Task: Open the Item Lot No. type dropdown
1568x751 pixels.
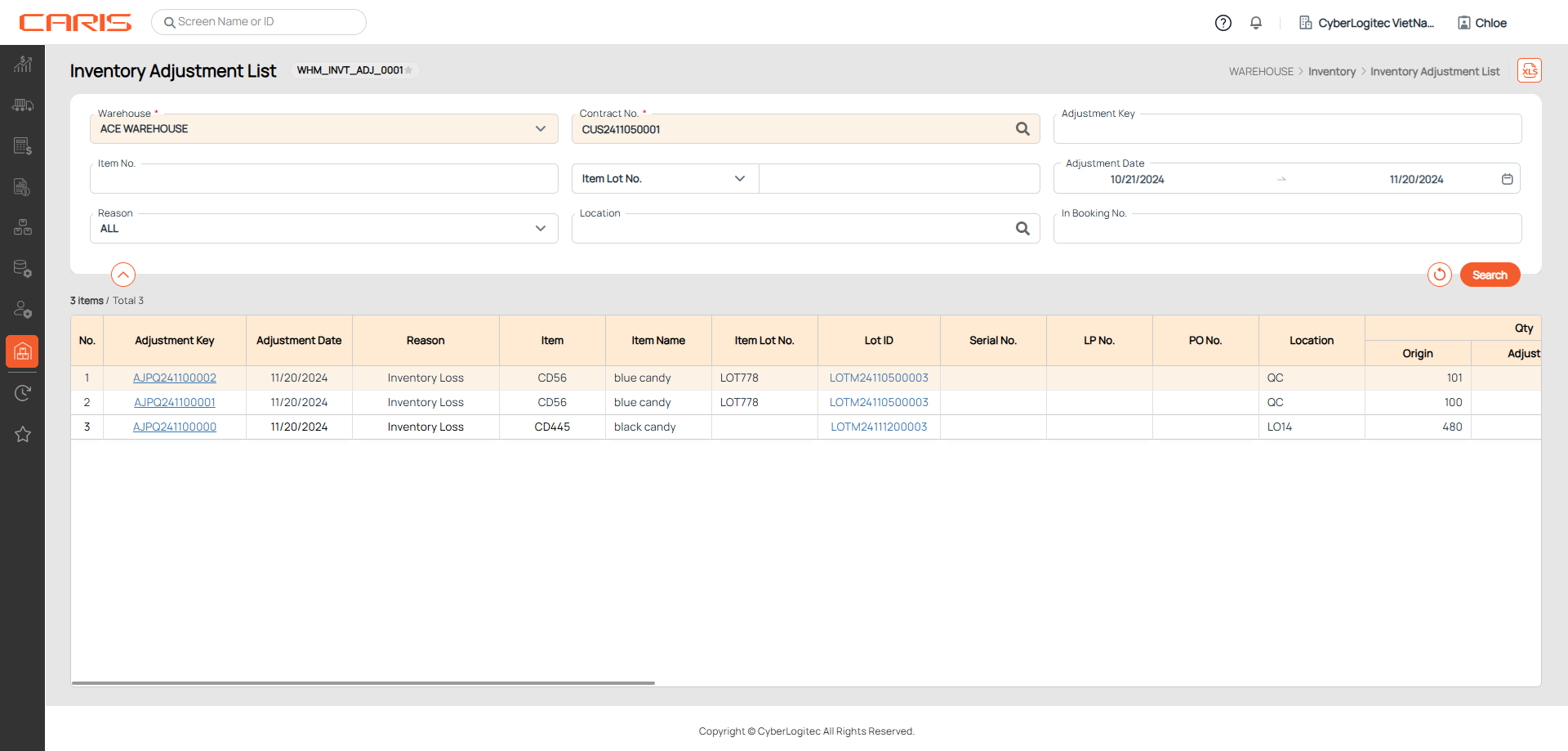Action: click(739, 179)
